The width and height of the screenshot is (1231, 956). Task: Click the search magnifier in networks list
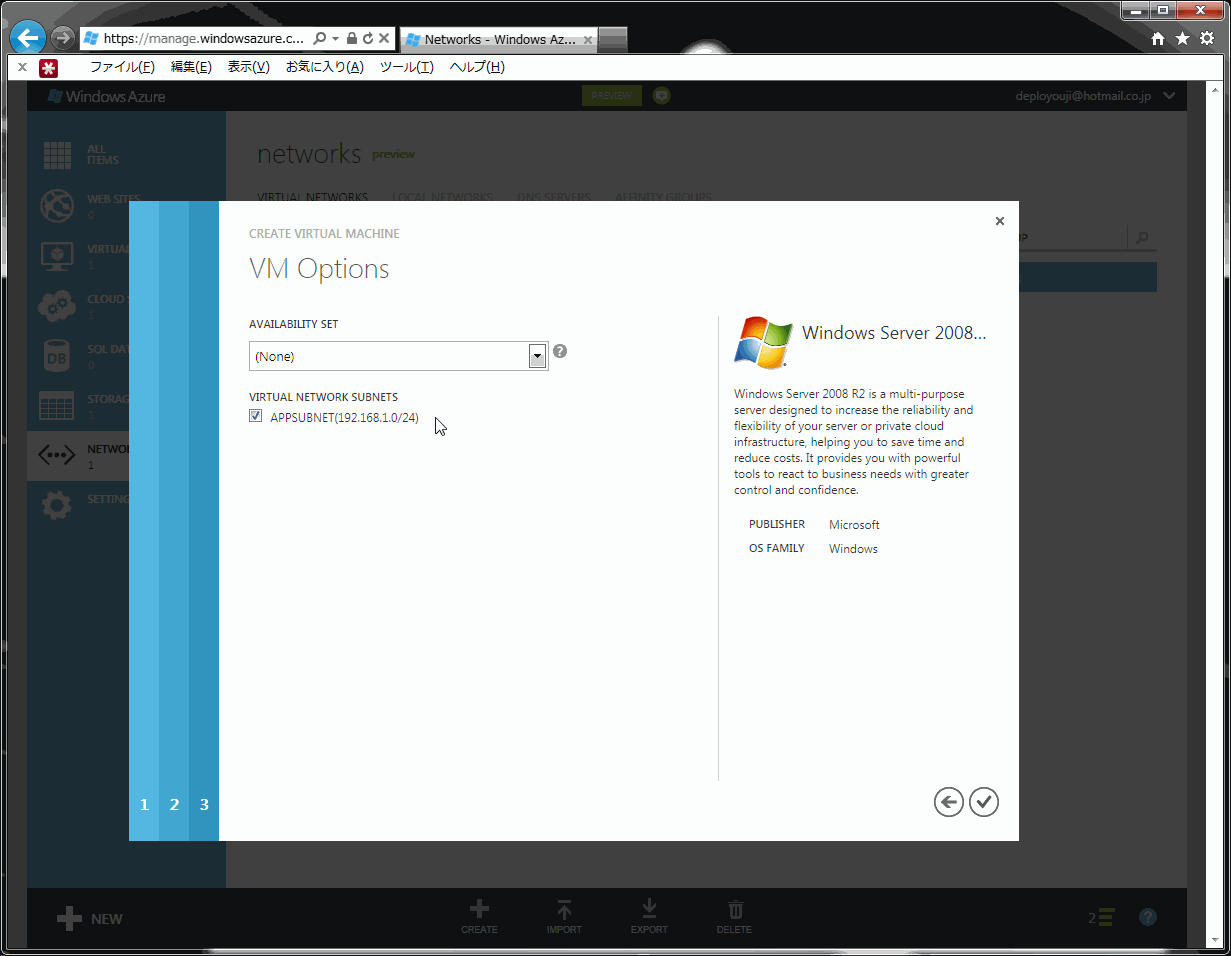tap(1142, 238)
